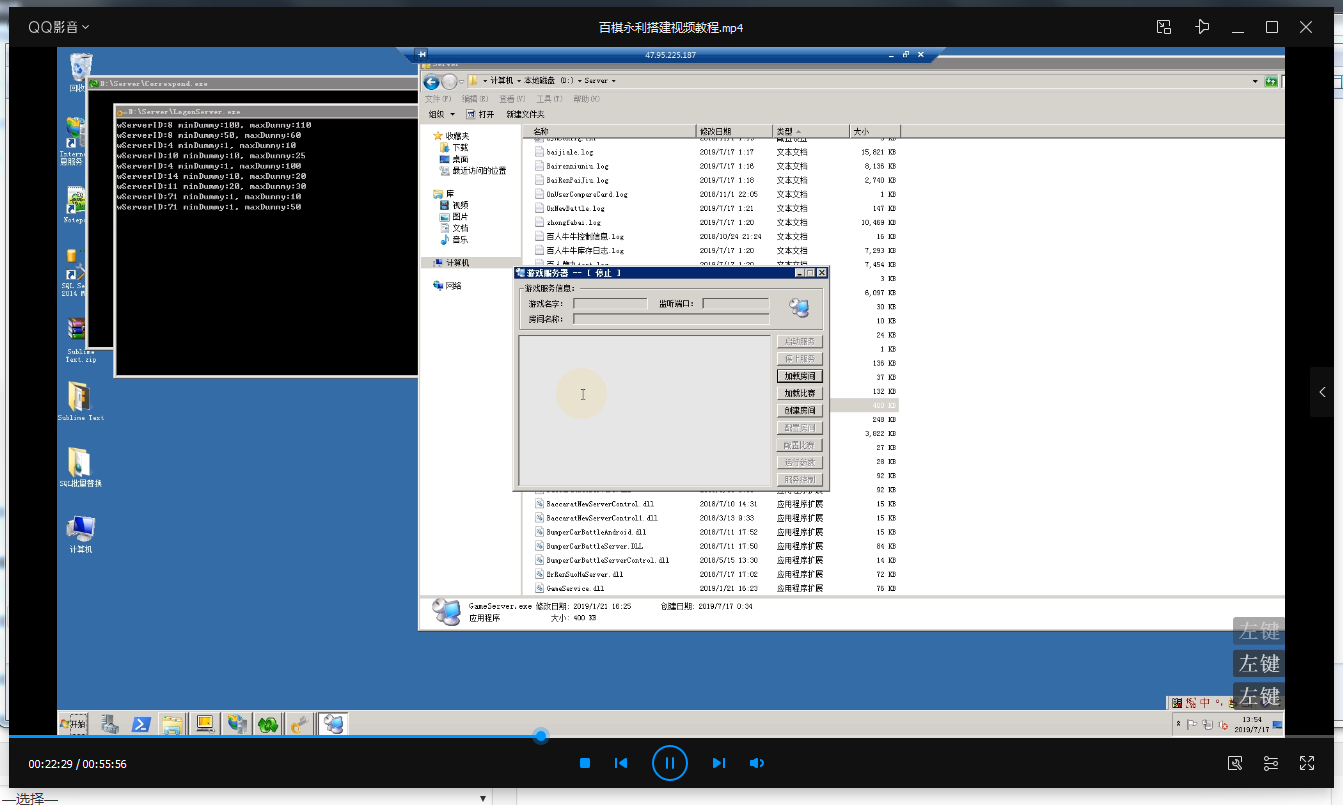Open the SQL批量替换 desktop folder
This screenshot has width=1343, height=805.
point(79,467)
